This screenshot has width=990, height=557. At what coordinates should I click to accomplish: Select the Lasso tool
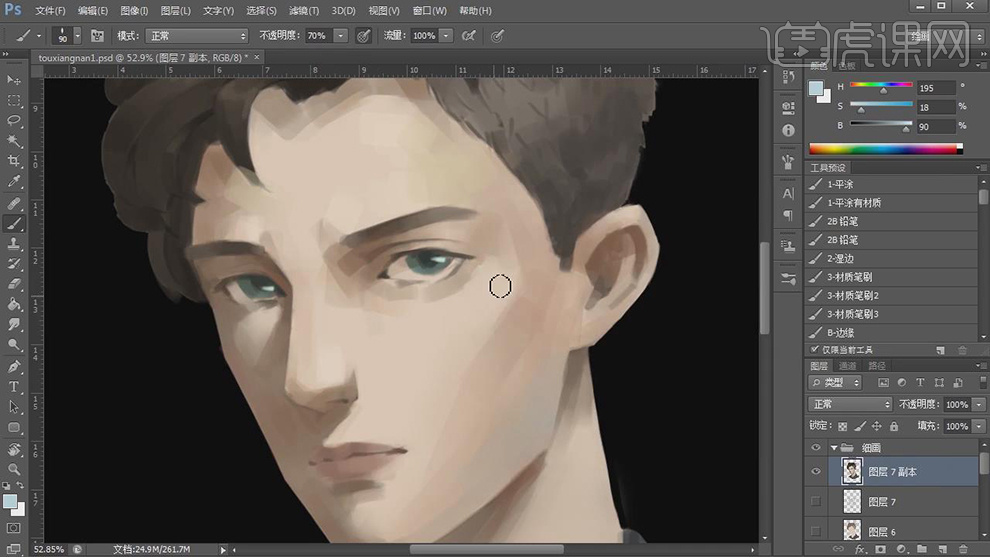pos(14,121)
